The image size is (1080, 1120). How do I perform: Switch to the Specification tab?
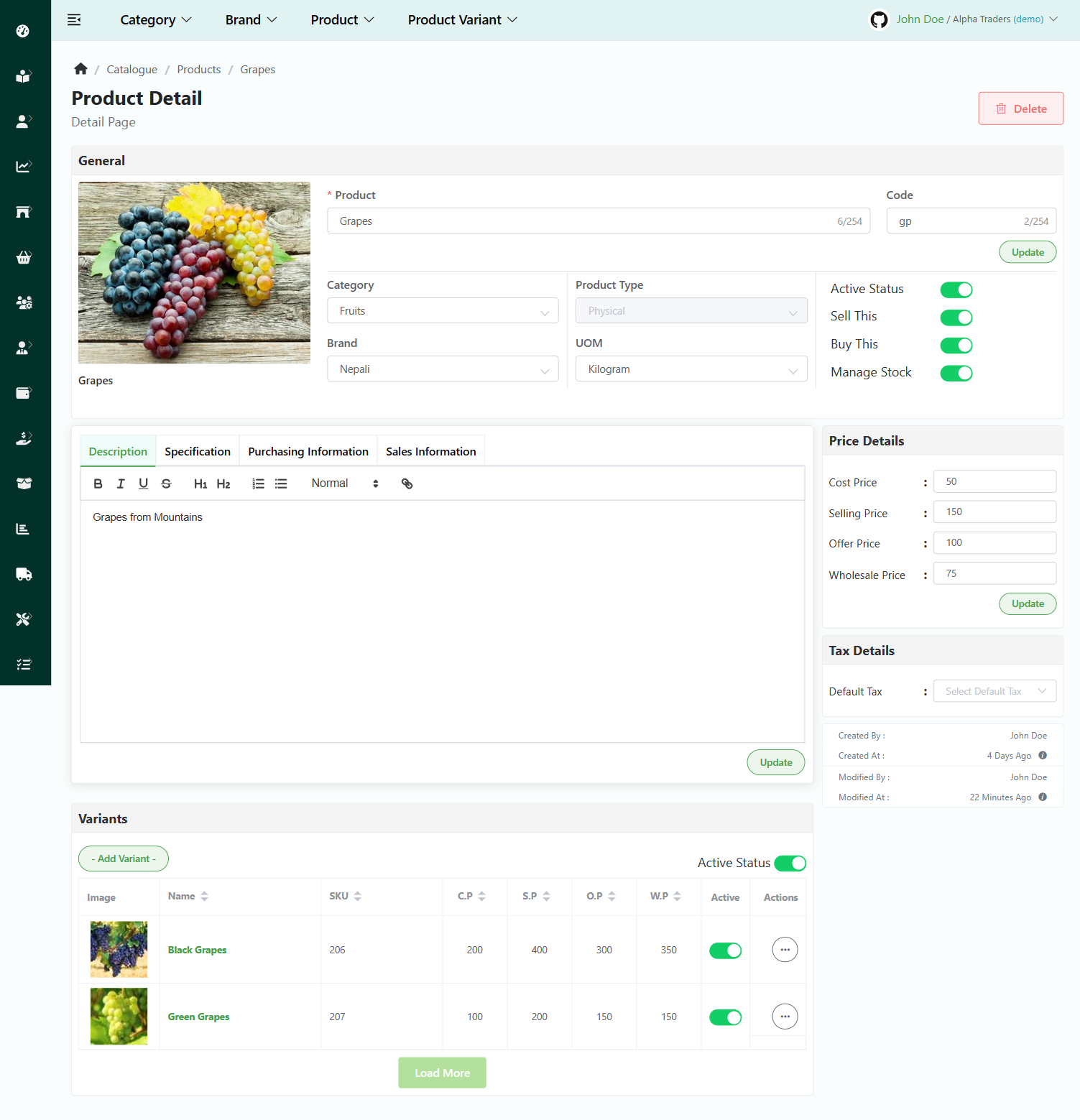198,451
